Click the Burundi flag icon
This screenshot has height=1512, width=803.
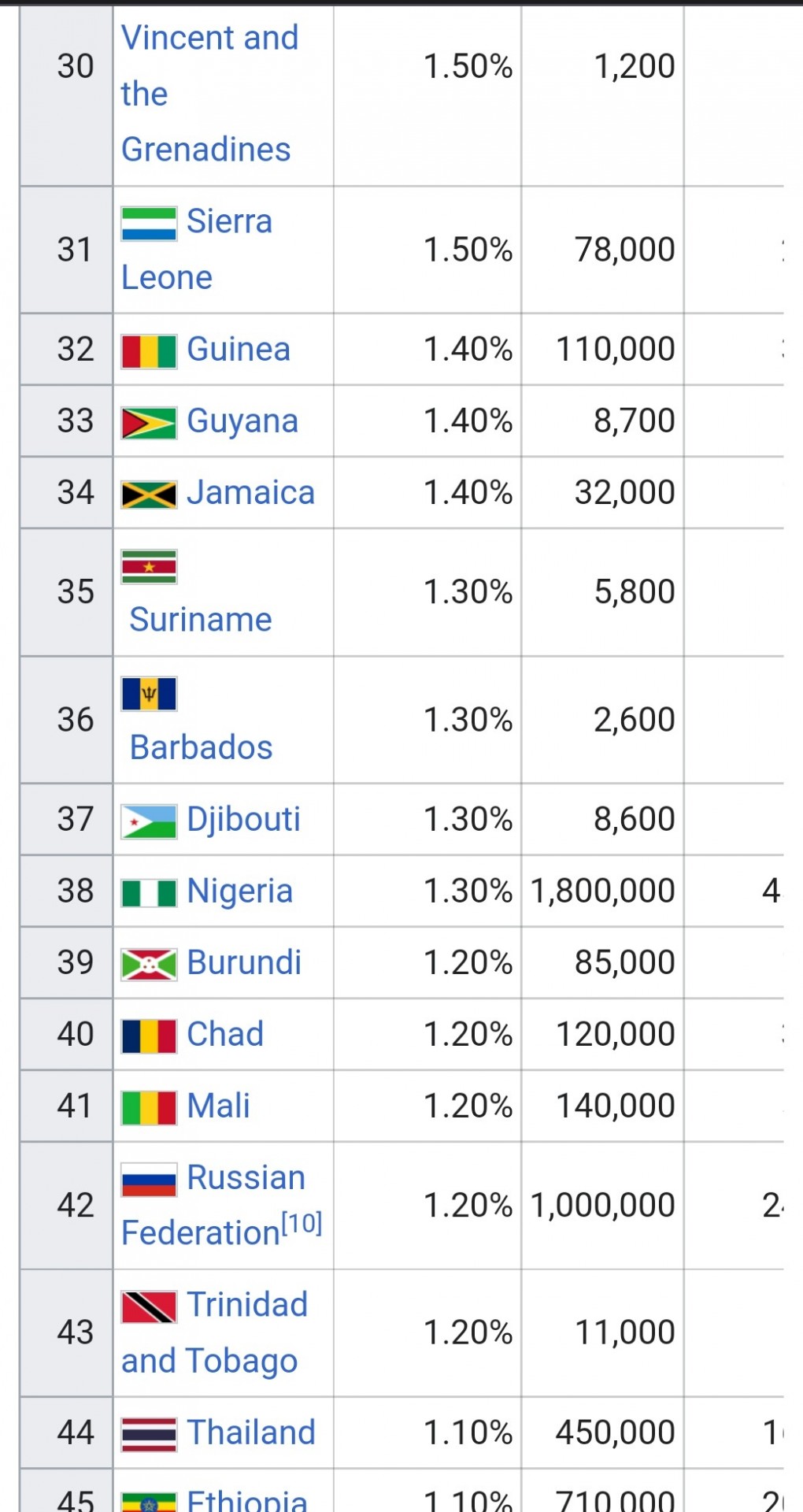pos(149,965)
